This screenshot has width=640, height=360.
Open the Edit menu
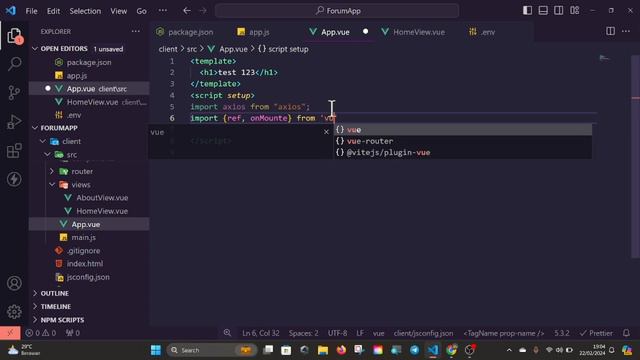53,11
